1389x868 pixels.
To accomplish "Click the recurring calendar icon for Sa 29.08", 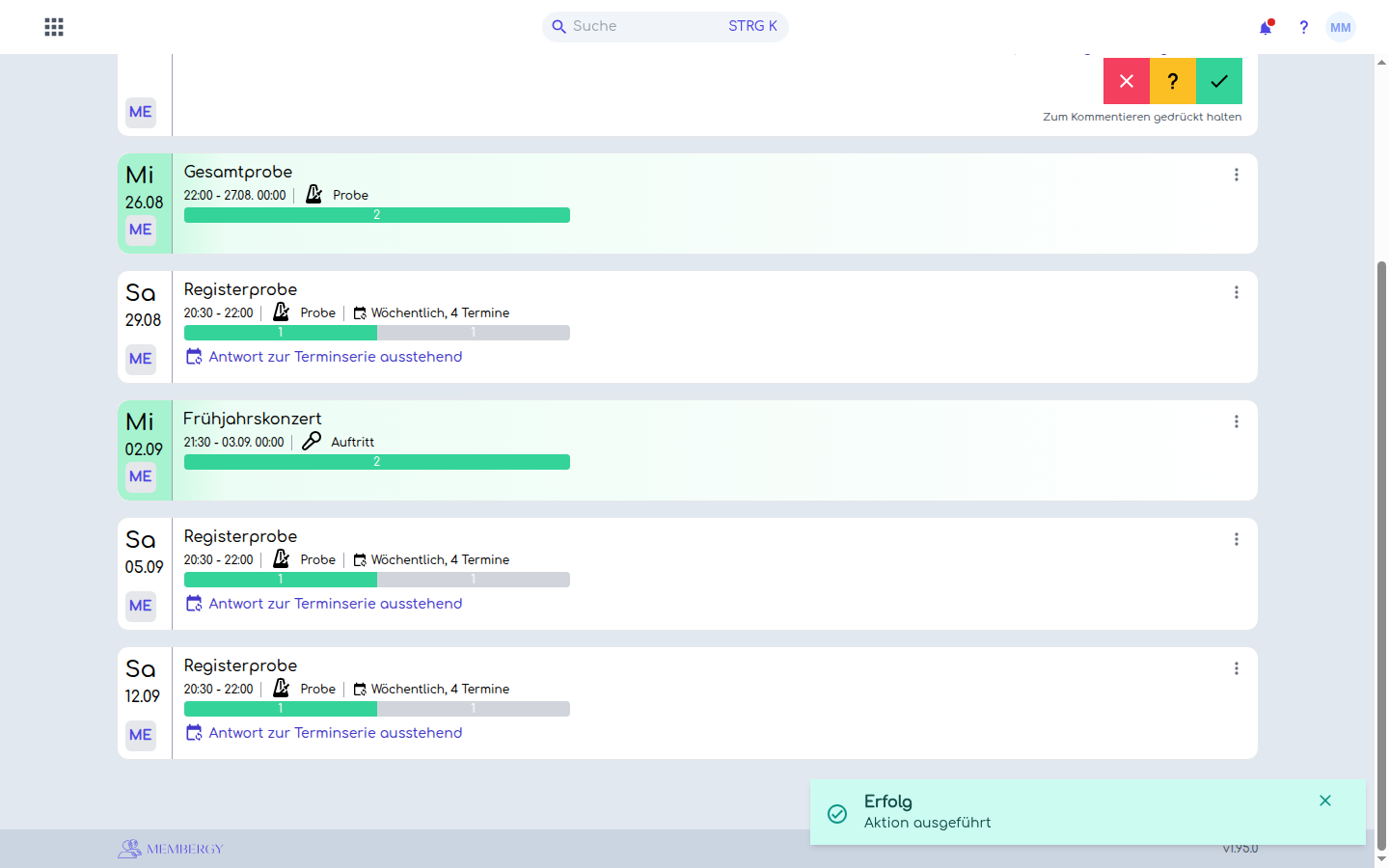I will (360, 313).
